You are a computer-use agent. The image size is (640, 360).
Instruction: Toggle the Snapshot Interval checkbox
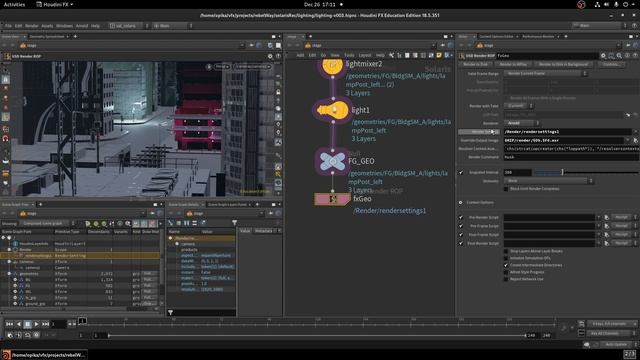461,172
